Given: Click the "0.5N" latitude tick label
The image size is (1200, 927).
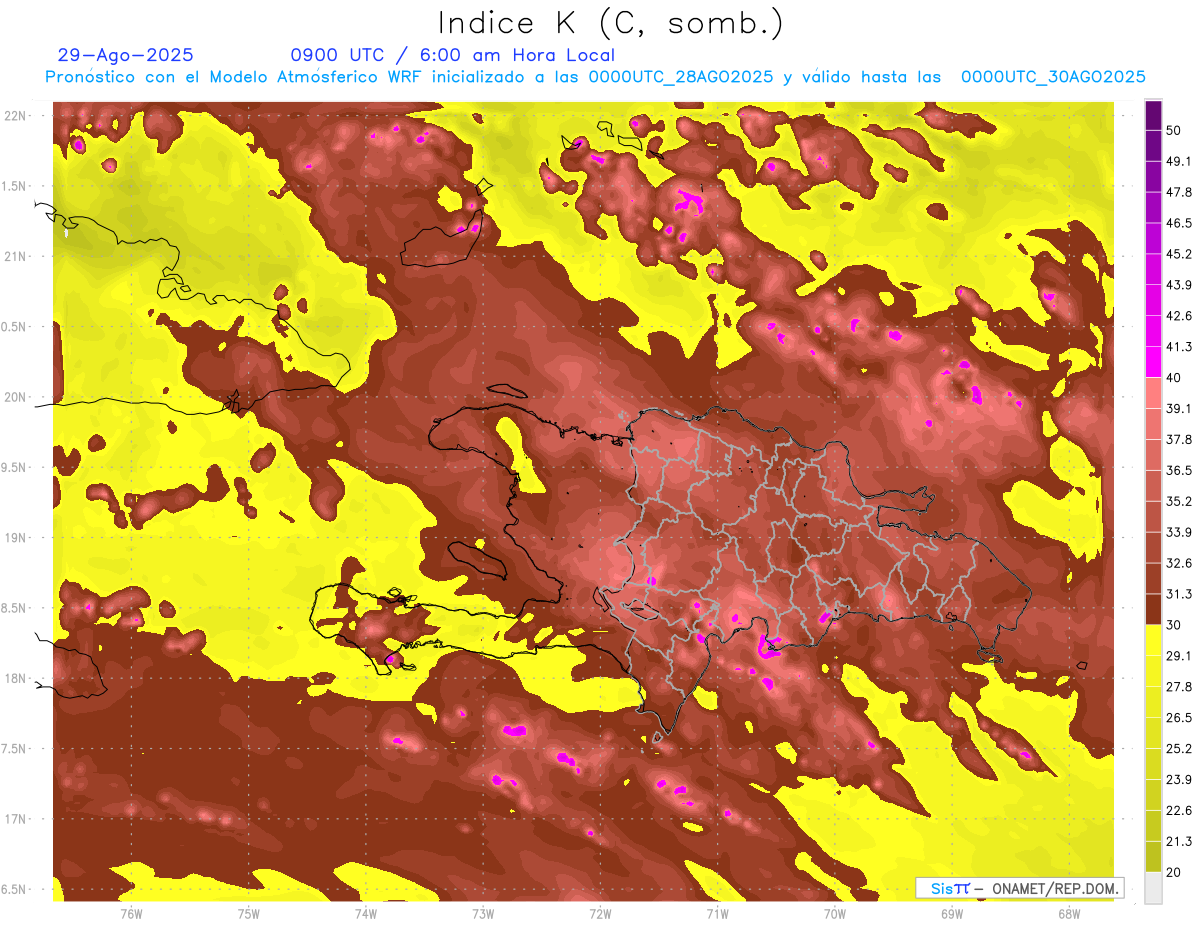Looking at the screenshot, I should point(15,326).
